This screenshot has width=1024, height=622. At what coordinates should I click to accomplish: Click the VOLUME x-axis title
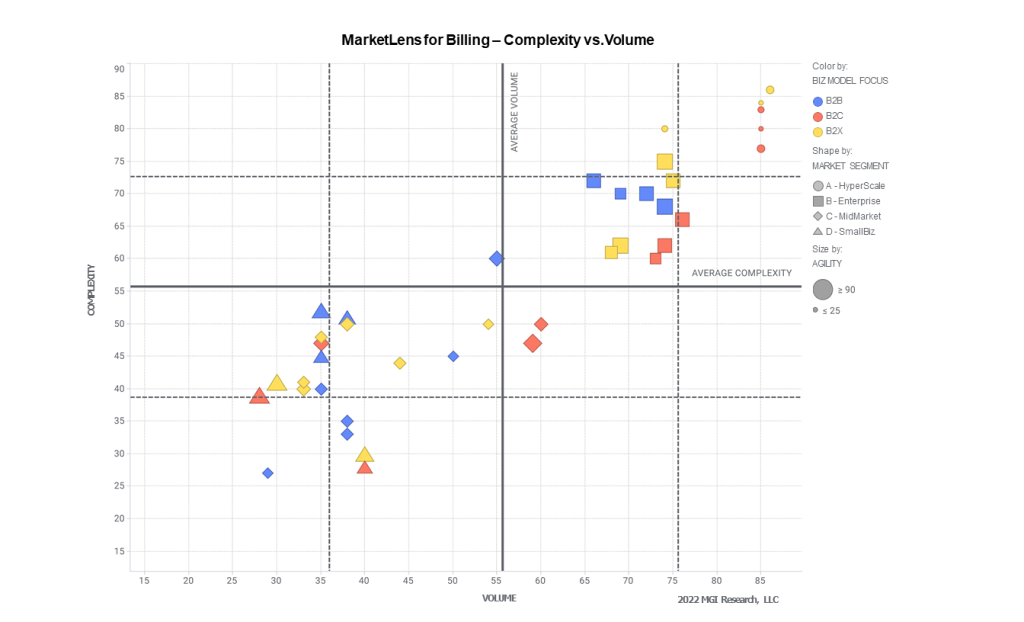pos(499,598)
